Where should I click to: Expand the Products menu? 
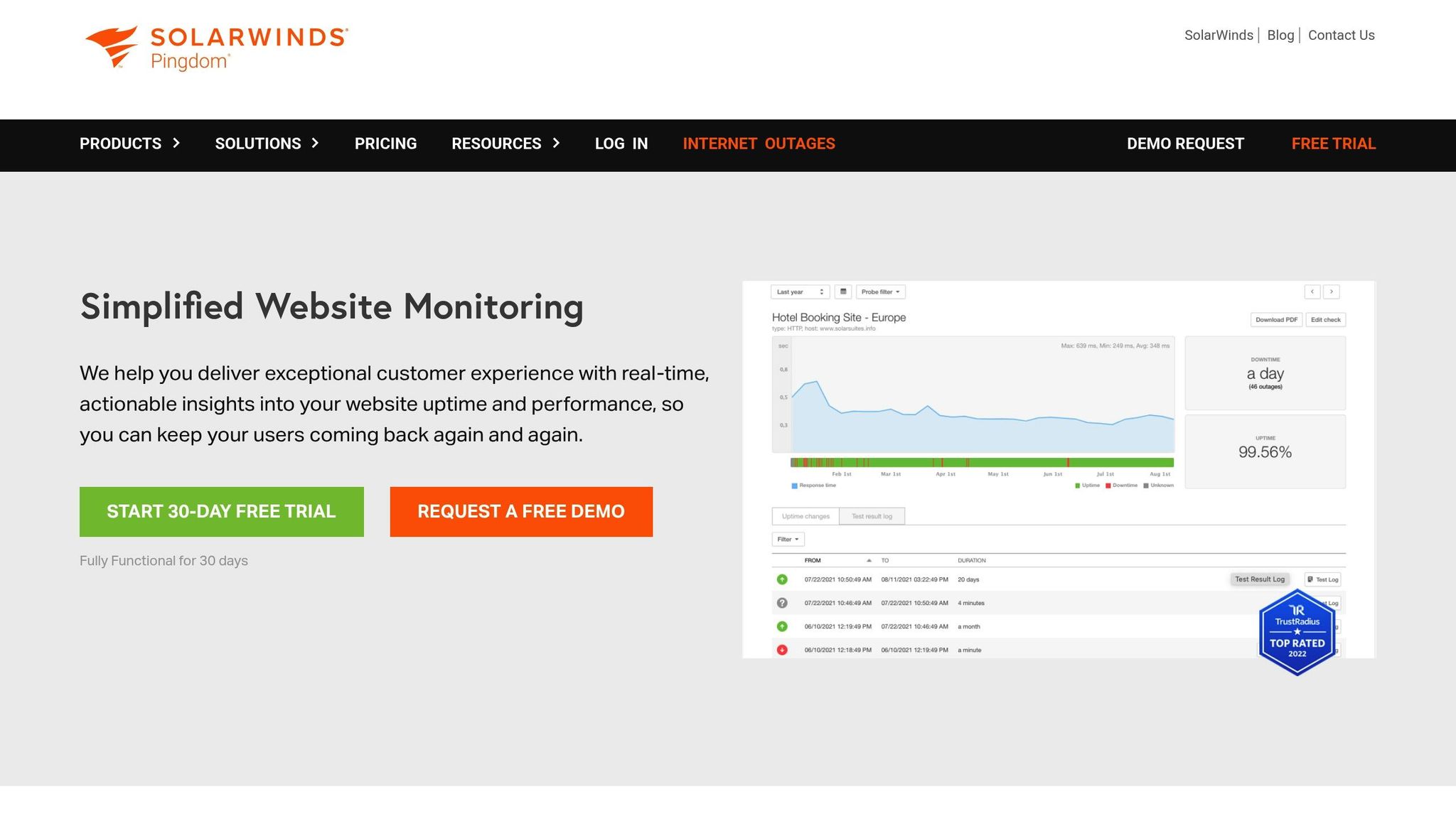[x=129, y=144]
